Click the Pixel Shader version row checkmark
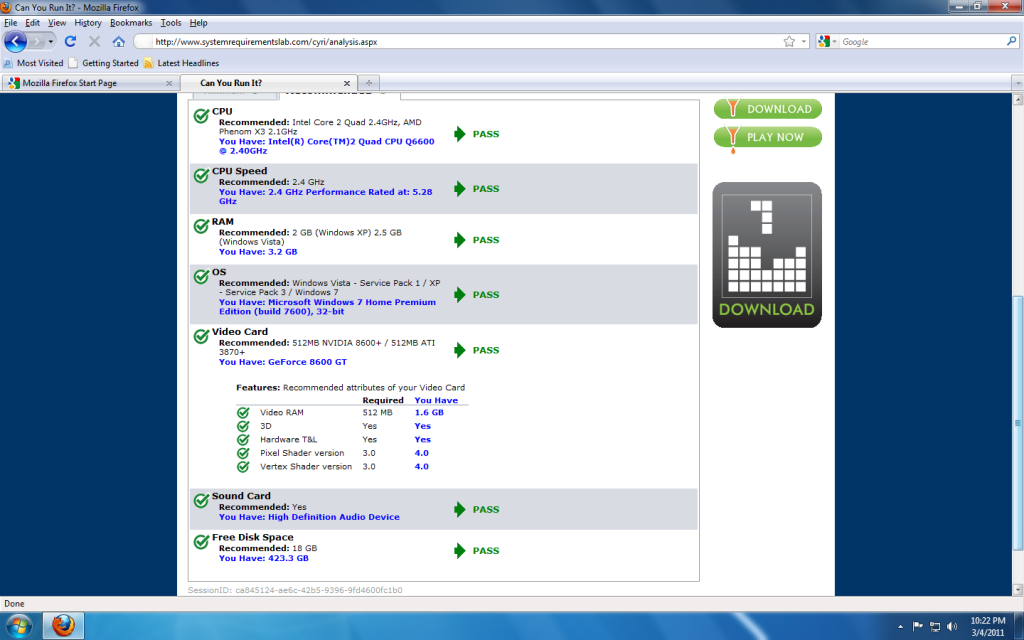Image resolution: width=1024 pixels, height=640 pixels. (x=243, y=453)
